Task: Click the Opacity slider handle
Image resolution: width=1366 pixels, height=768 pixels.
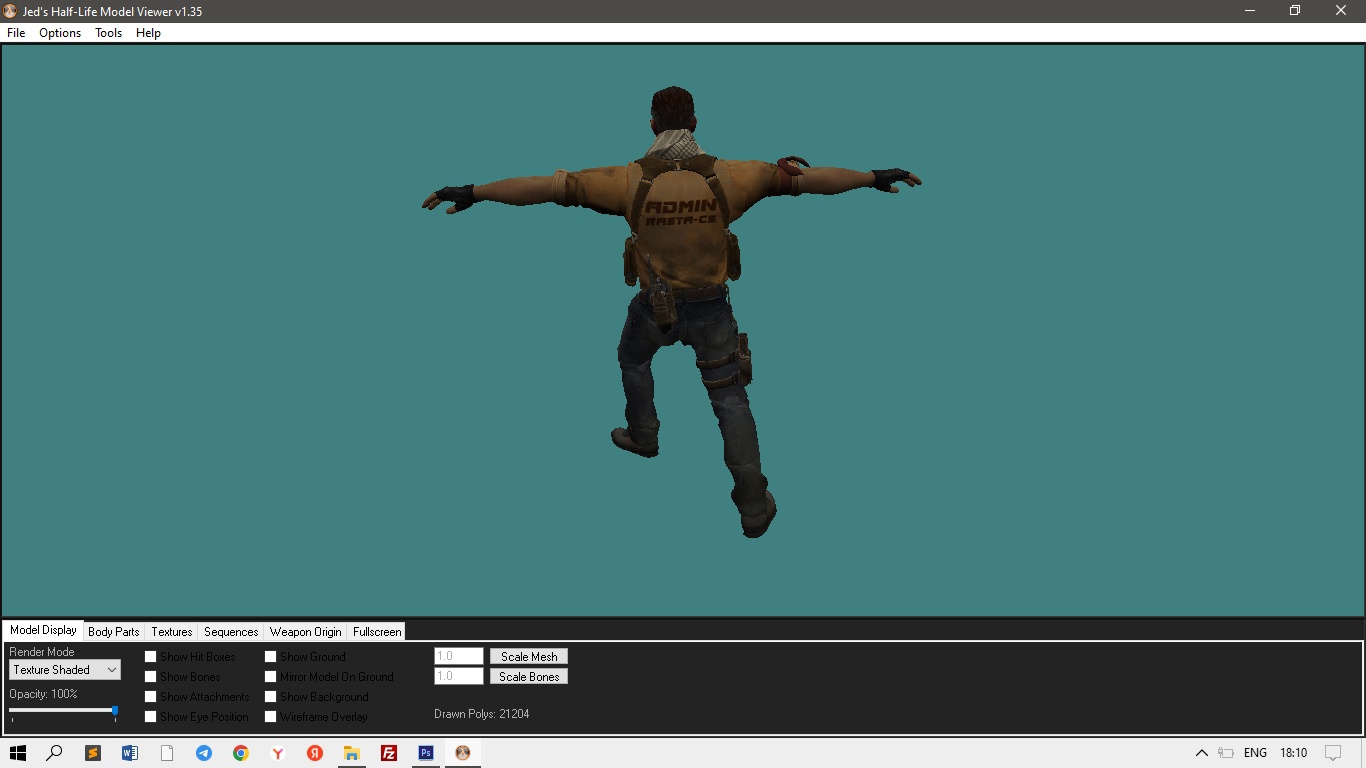Action: 115,712
